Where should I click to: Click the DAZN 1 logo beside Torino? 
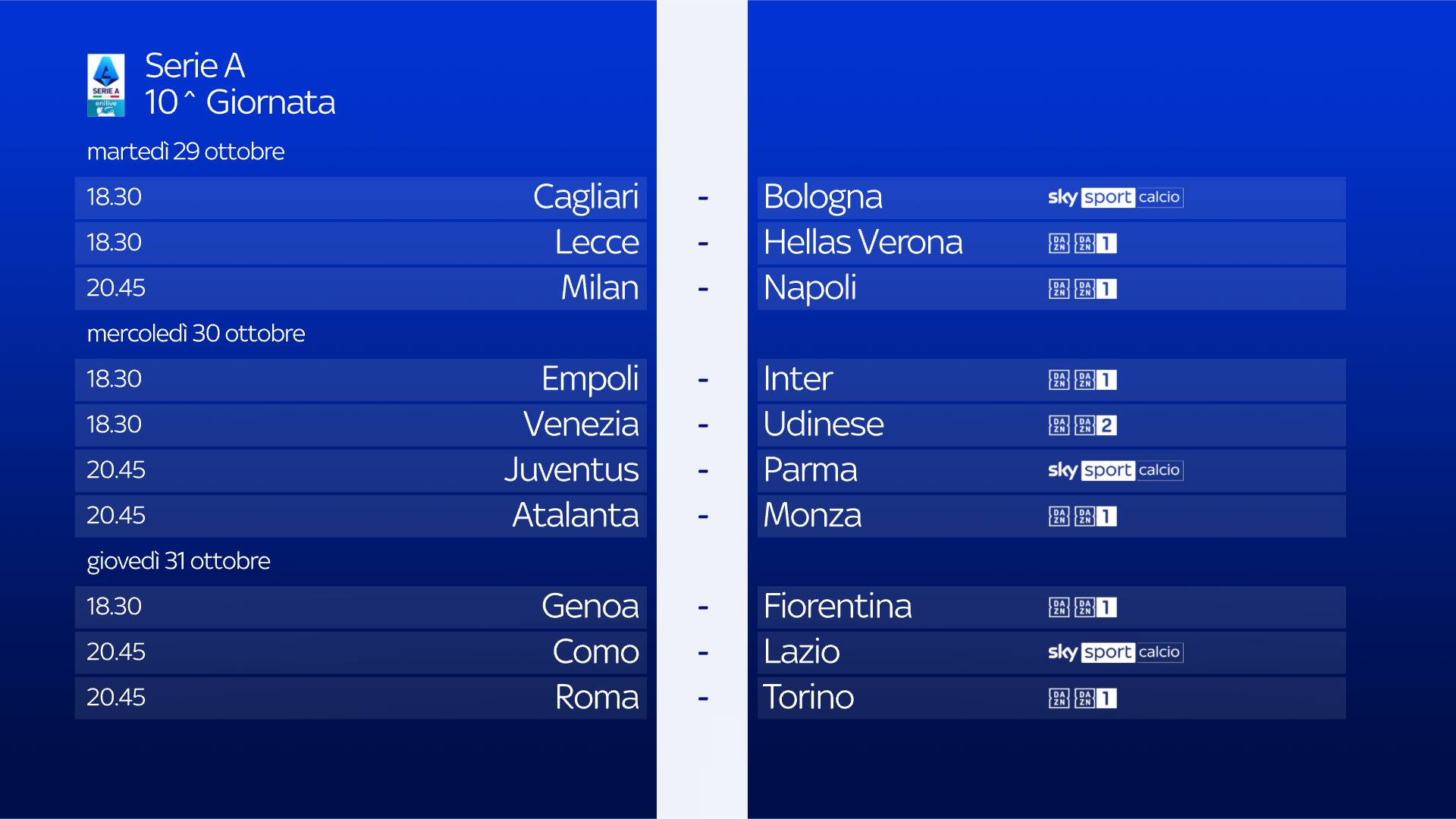point(1083,698)
